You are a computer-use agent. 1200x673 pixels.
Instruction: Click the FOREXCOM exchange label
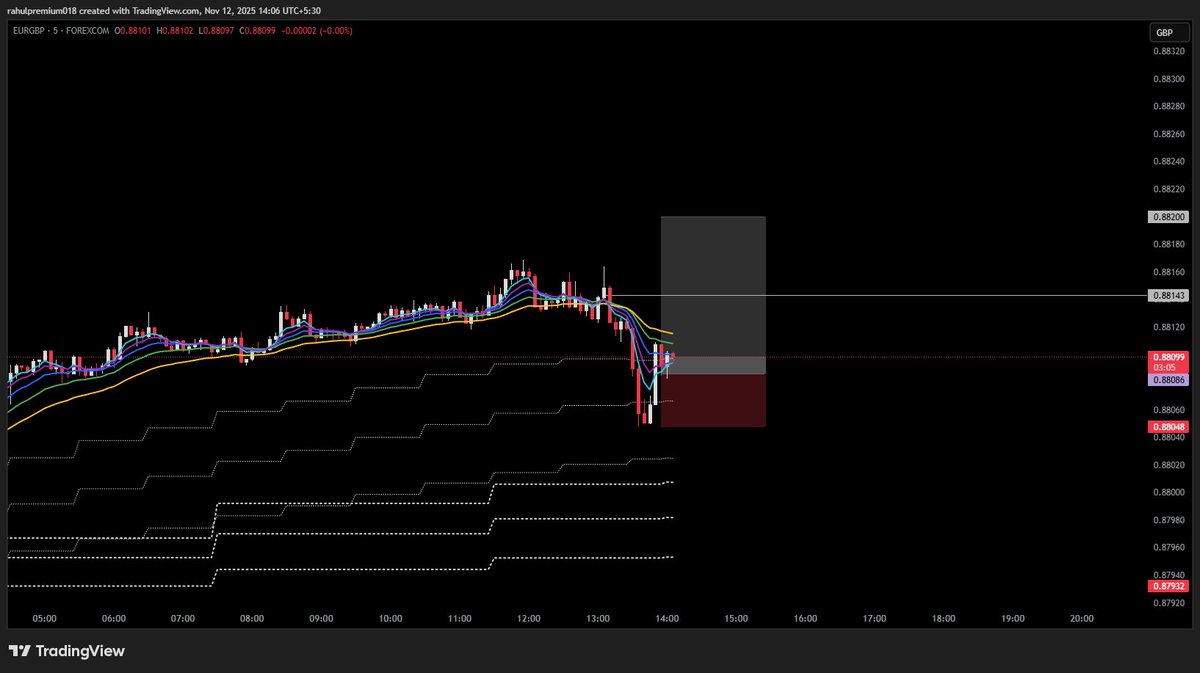tap(86, 31)
